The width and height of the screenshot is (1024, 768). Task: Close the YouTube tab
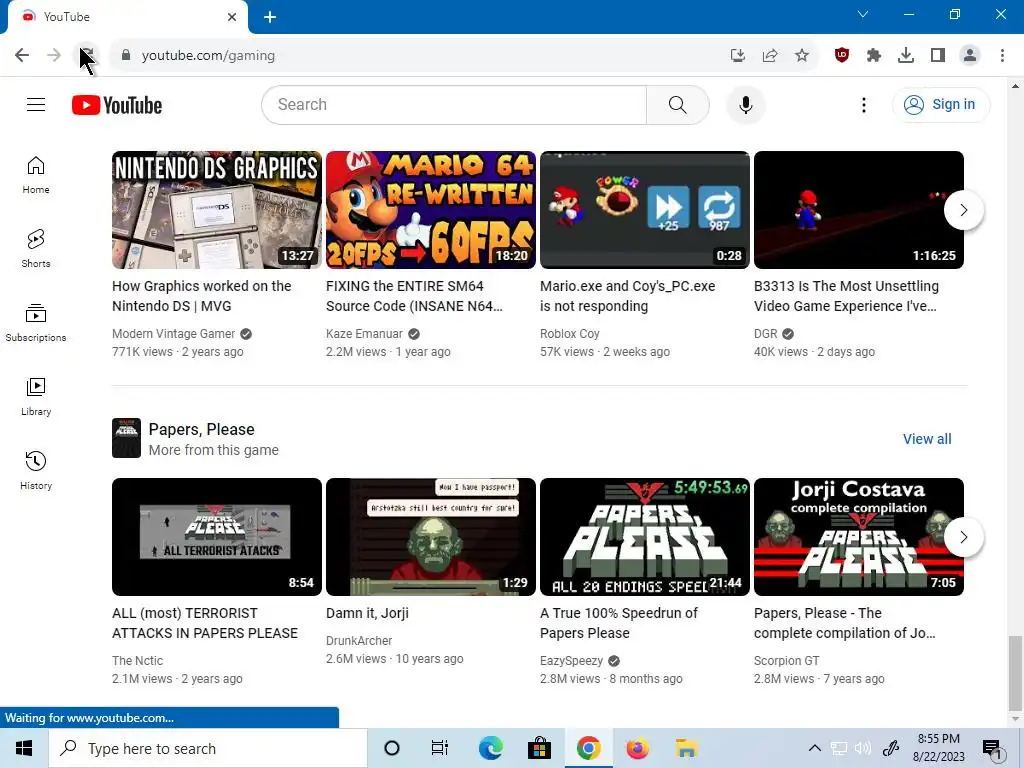click(232, 17)
